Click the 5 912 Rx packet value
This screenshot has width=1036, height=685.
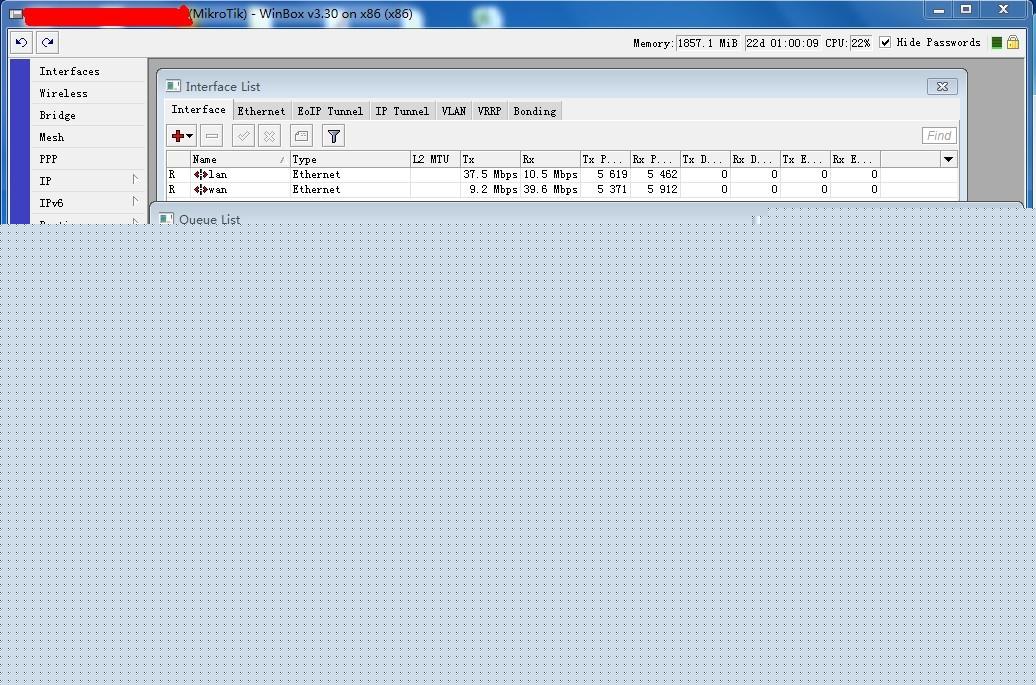[662, 190]
